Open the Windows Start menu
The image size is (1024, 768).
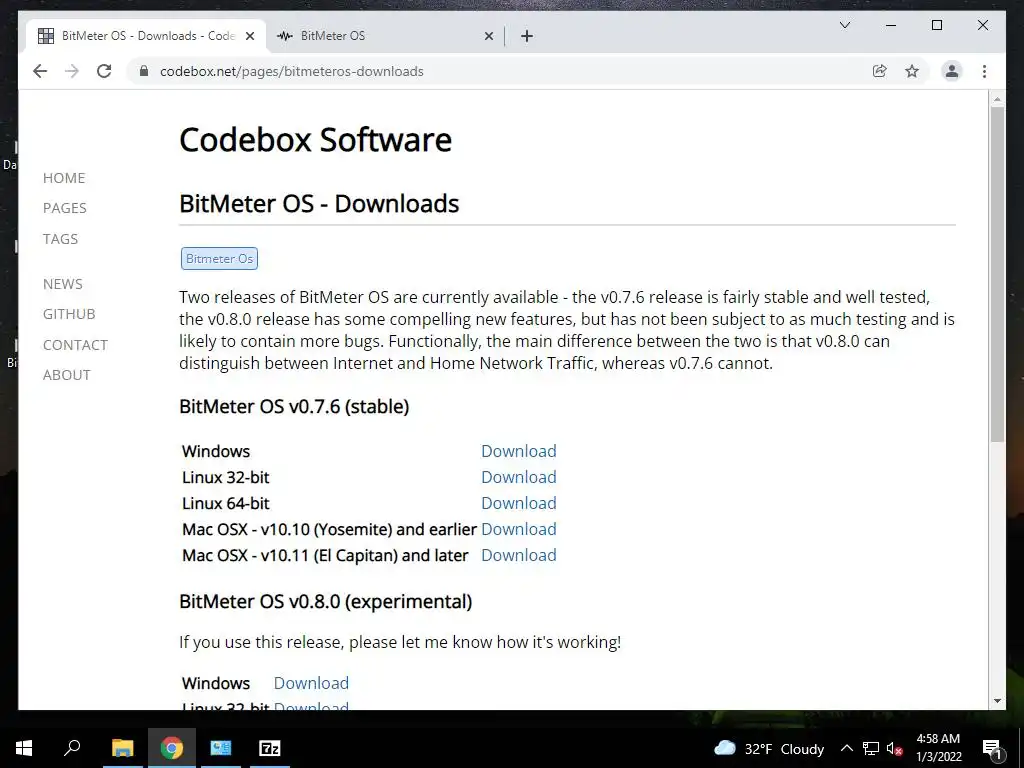(24, 748)
